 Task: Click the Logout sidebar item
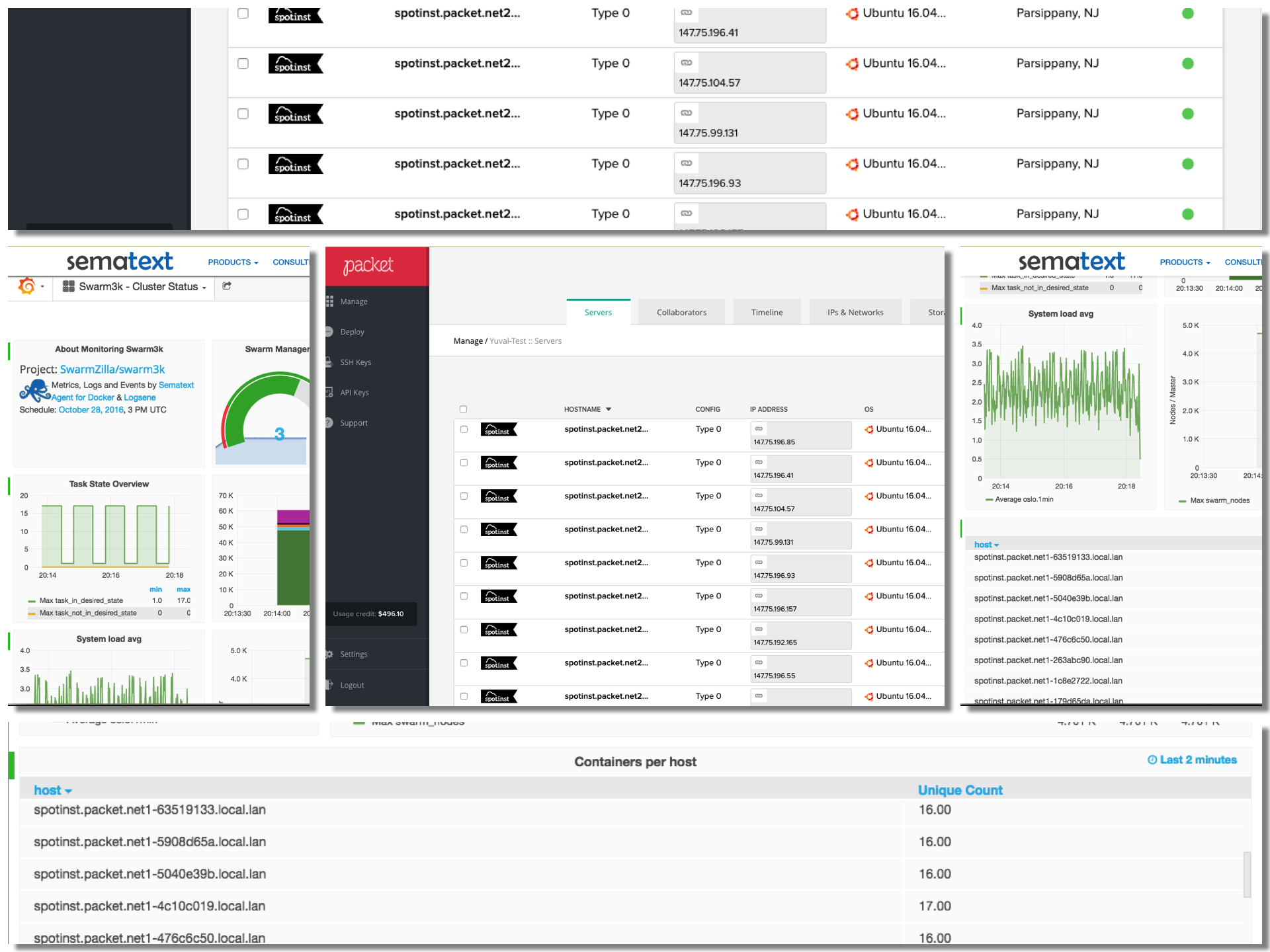pyautogui.click(x=352, y=686)
